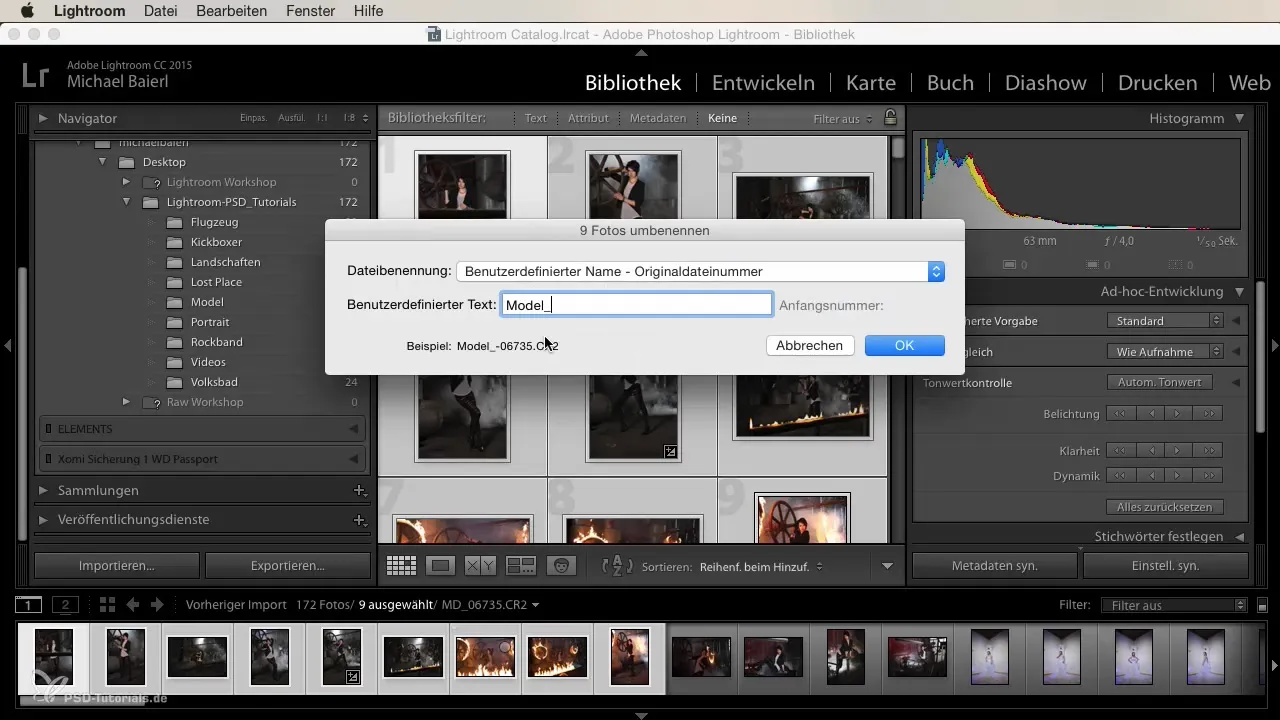This screenshot has height=720, width=1280.
Task: Switch to Diashow module
Action: tap(1046, 83)
